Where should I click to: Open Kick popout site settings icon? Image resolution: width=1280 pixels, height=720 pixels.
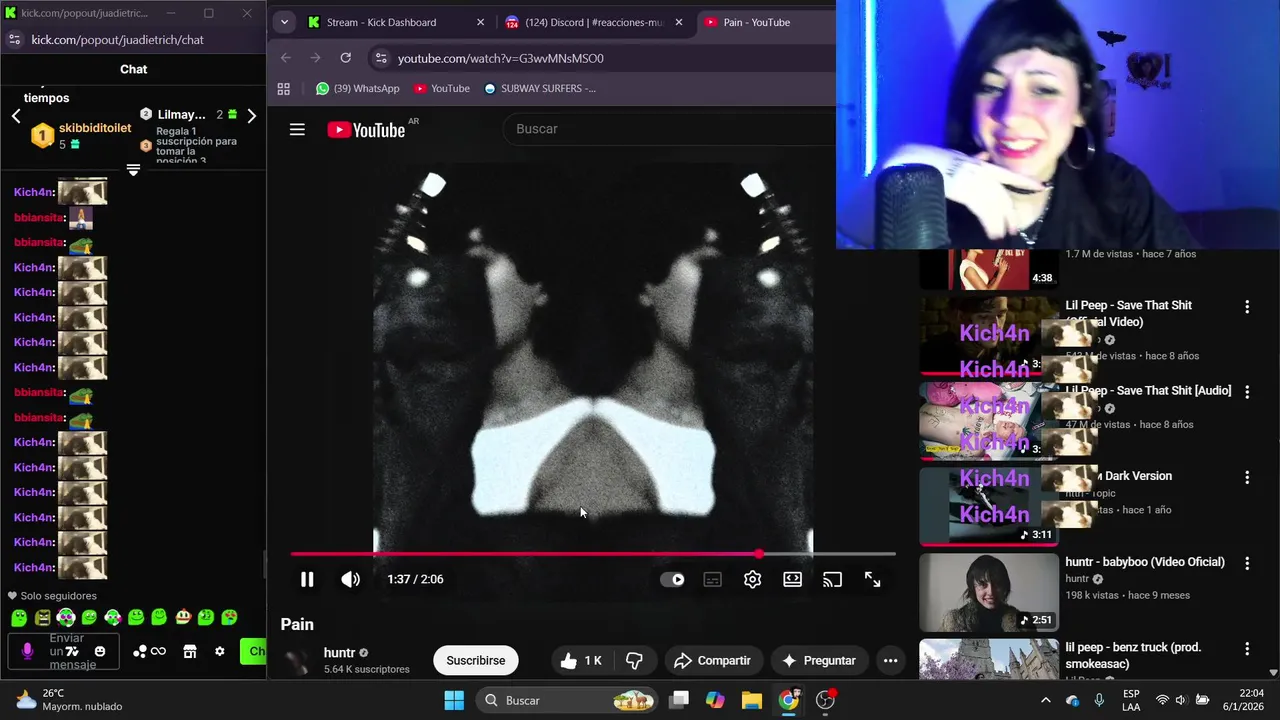click(x=14, y=39)
